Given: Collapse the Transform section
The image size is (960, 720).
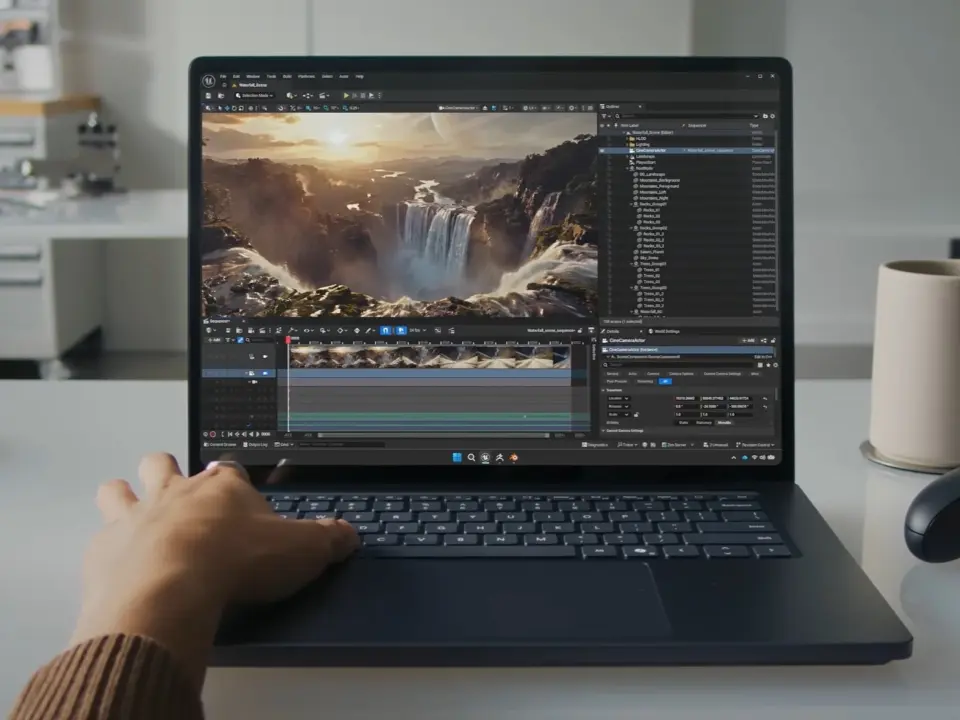Looking at the screenshot, I should coord(603,390).
